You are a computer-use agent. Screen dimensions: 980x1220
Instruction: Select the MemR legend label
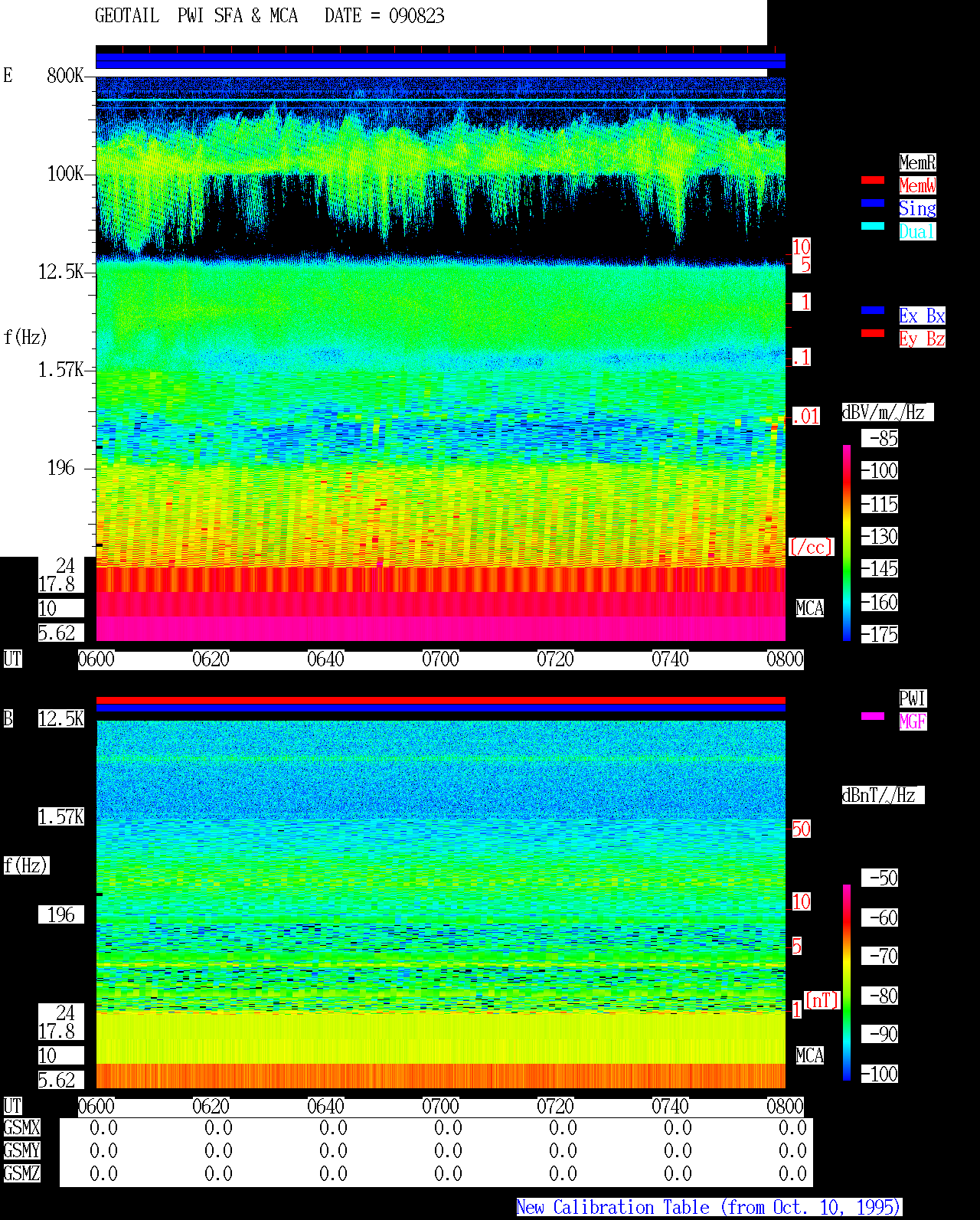click(917, 162)
